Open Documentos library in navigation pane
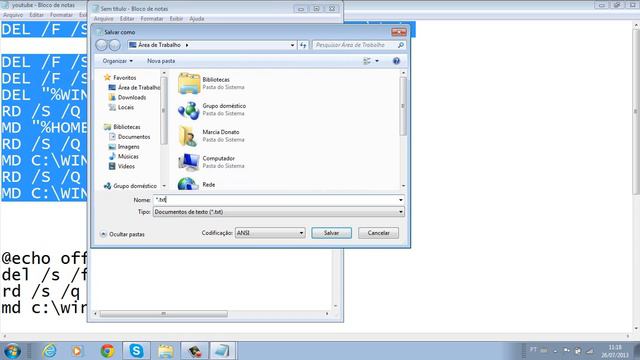This screenshot has width=640, height=360. pyautogui.click(x=129, y=137)
